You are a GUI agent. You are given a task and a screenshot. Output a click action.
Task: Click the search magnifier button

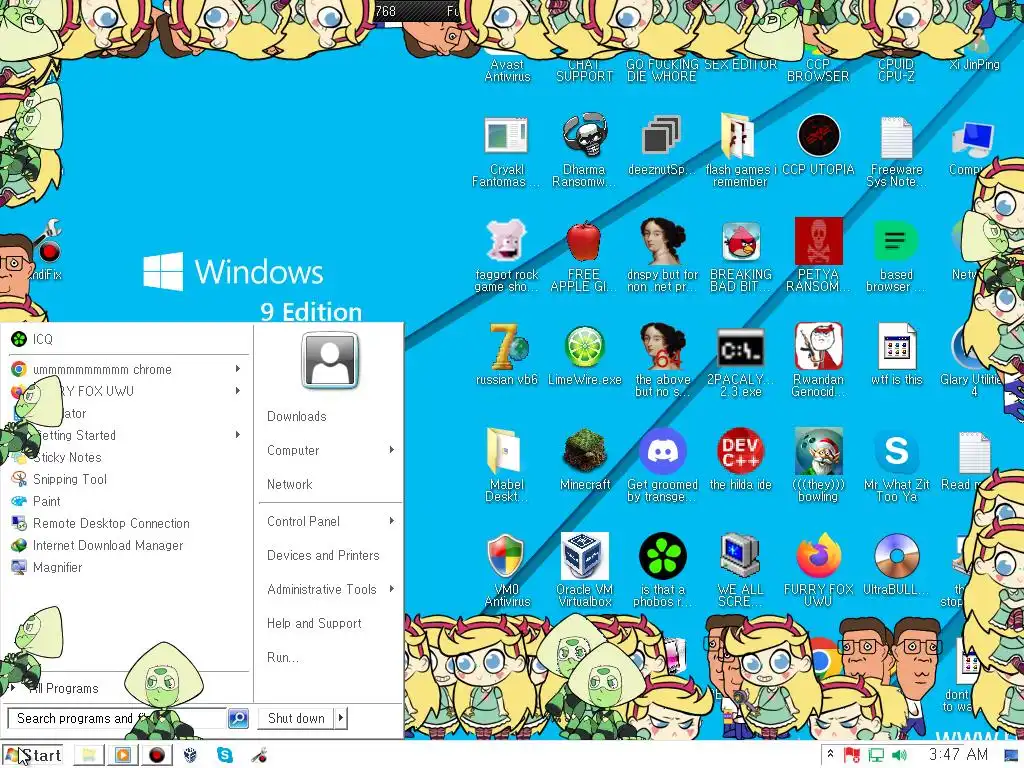click(x=238, y=718)
